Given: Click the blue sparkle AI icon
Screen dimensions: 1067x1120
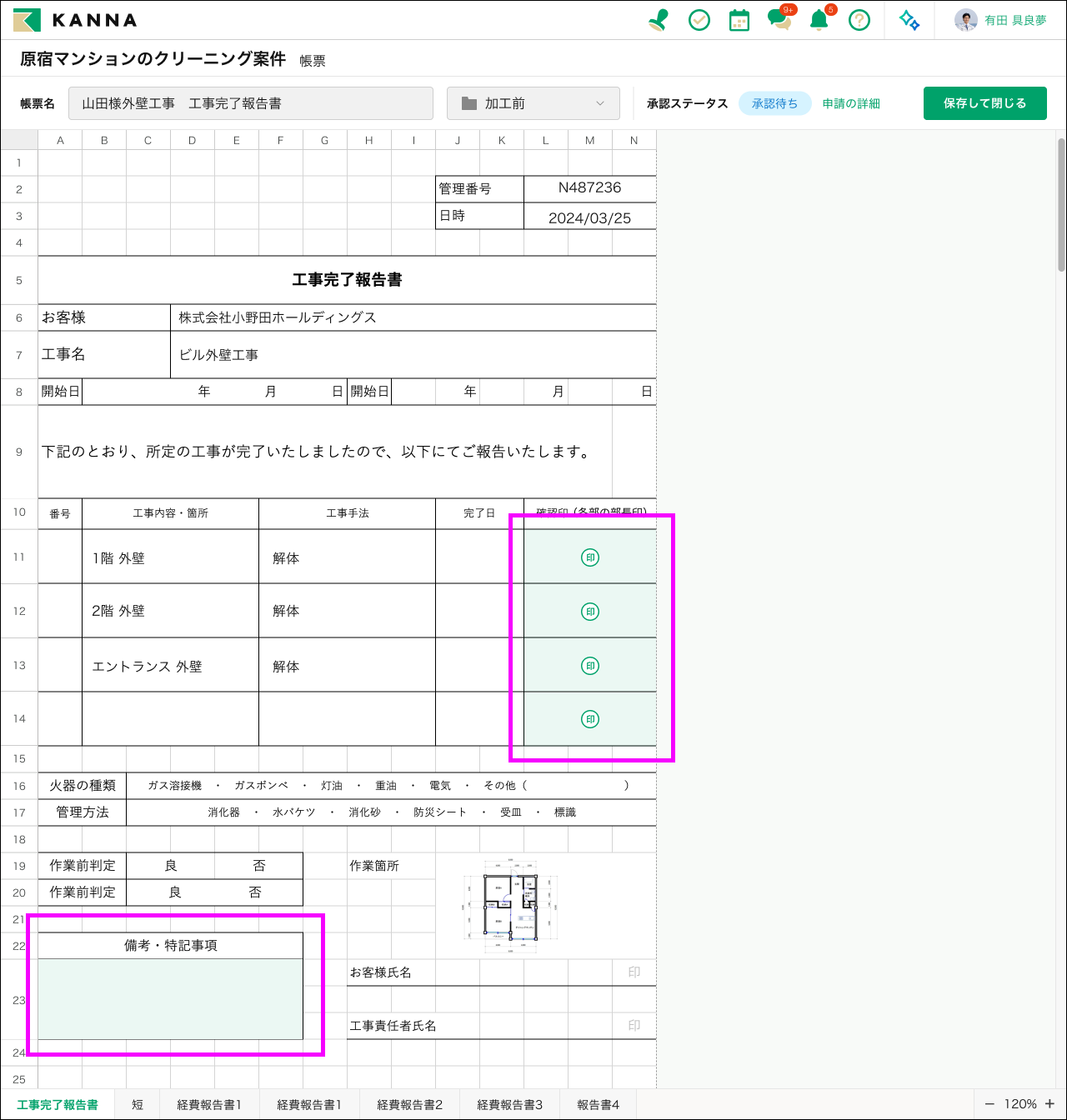Looking at the screenshot, I should 909,20.
